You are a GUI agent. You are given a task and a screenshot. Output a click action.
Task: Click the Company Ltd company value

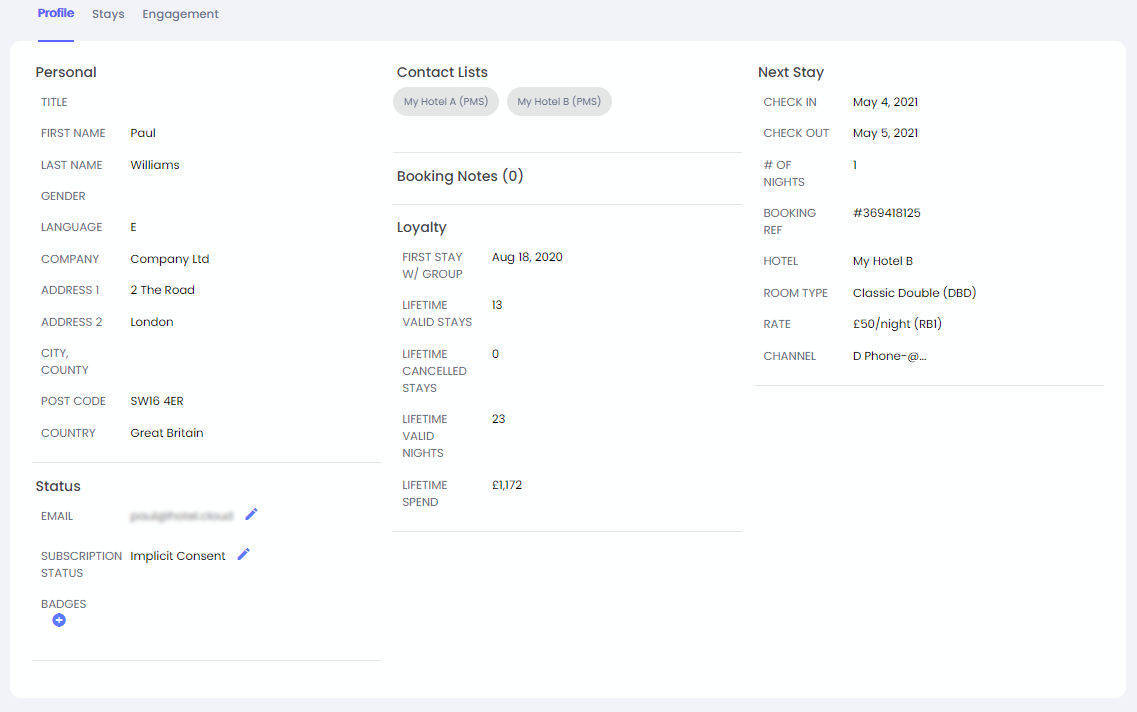tap(169, 259)
